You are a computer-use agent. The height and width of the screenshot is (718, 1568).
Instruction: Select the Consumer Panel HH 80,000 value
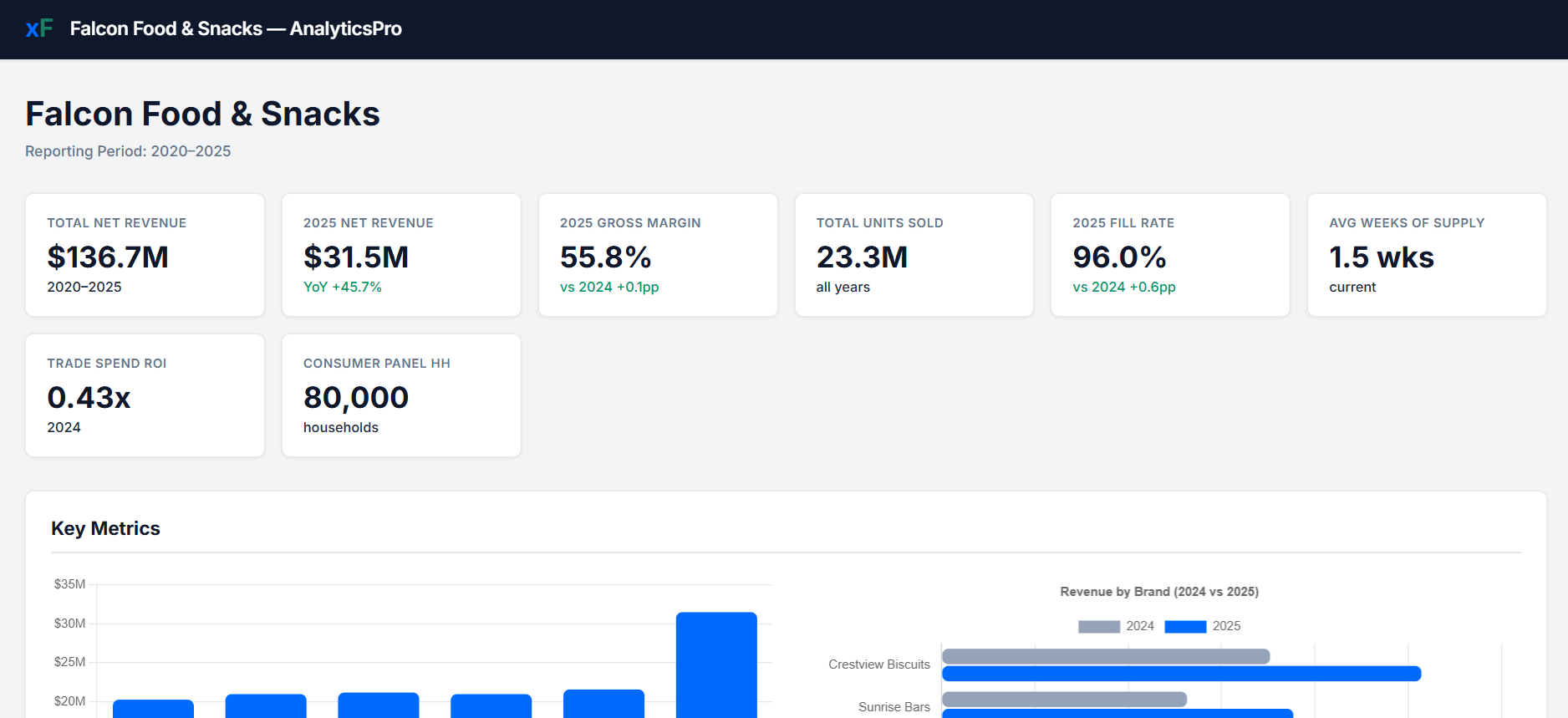[x=356, y=398]
